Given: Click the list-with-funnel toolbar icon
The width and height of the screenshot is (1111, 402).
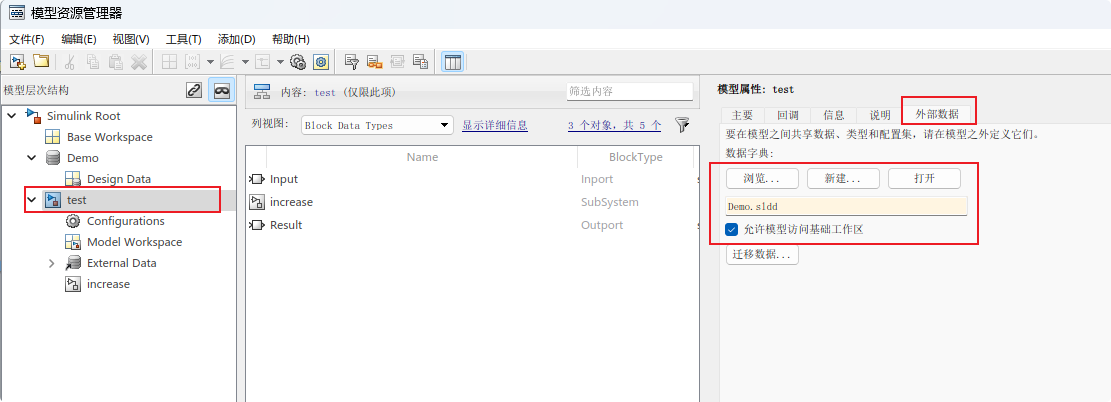Looking at the screenshot, I should [x=352, y=62].
